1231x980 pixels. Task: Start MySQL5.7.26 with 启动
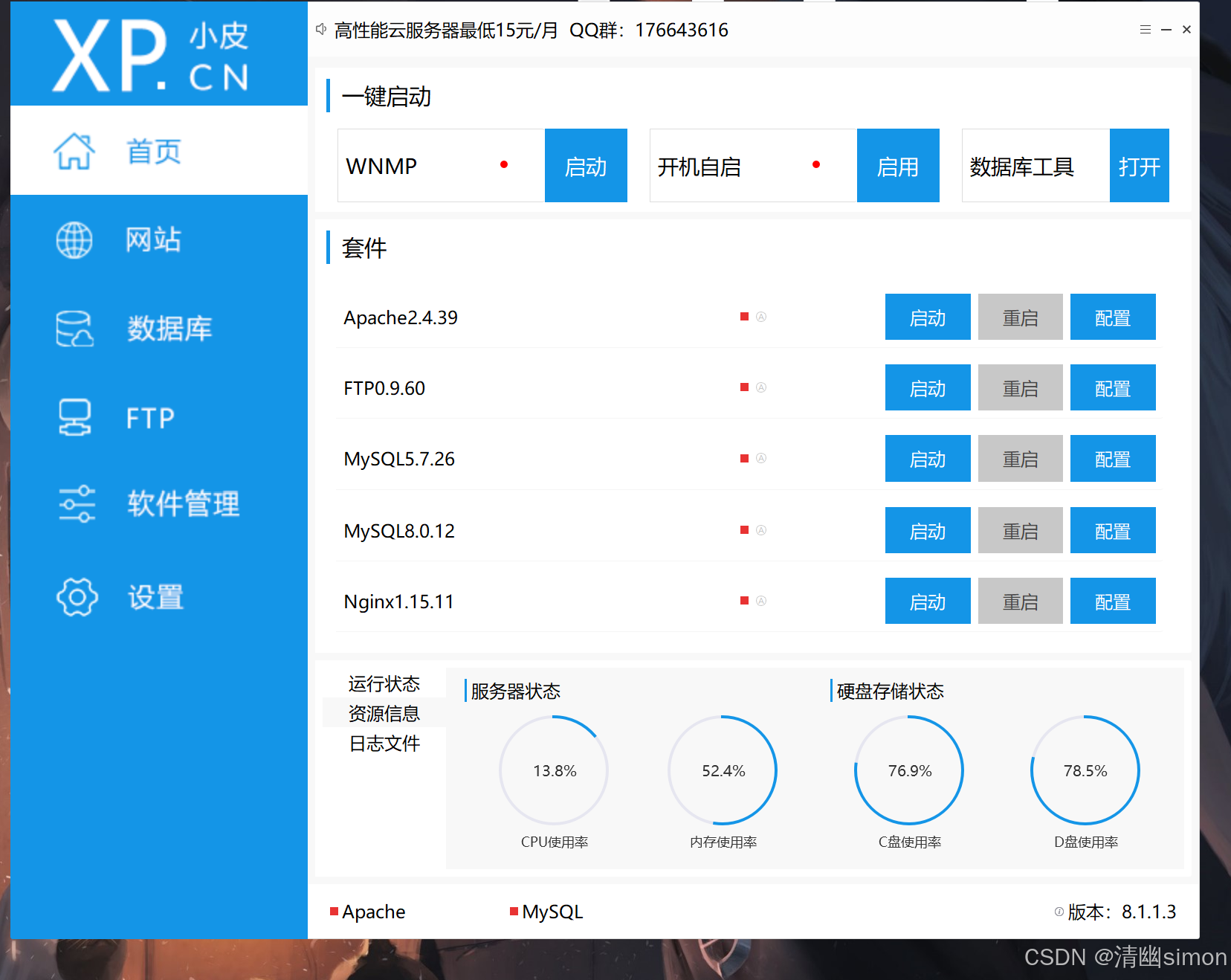(x=928, y=458)
